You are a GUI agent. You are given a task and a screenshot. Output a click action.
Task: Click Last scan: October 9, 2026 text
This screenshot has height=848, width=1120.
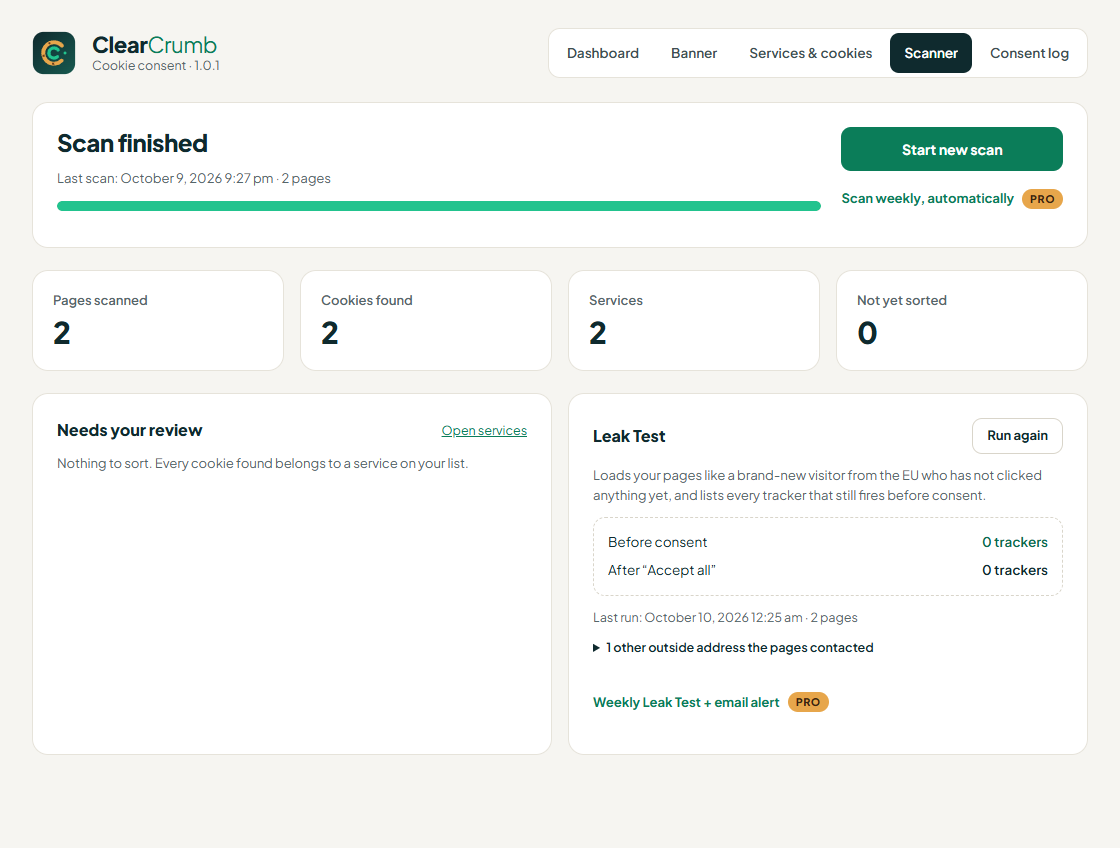pyautogui.click(x=194, y=179)
